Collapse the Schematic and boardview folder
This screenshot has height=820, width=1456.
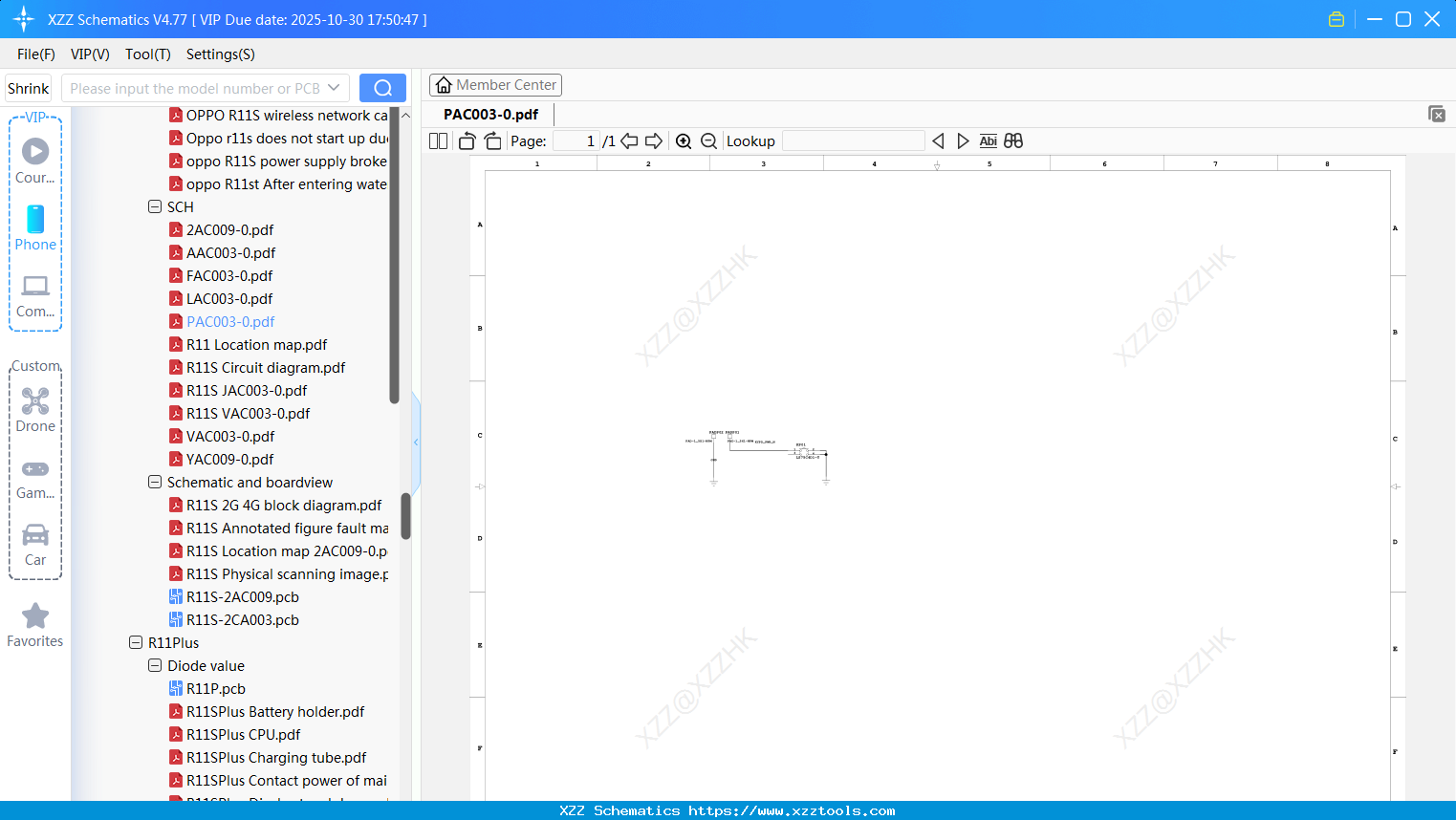[155, 482]
